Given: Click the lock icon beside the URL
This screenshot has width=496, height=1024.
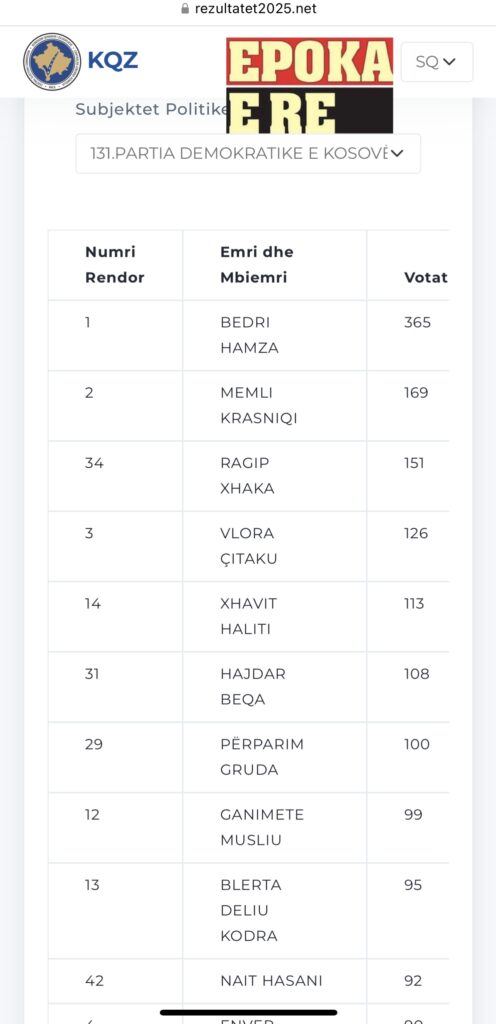Looking at the screenshot, I should point(185,9).
